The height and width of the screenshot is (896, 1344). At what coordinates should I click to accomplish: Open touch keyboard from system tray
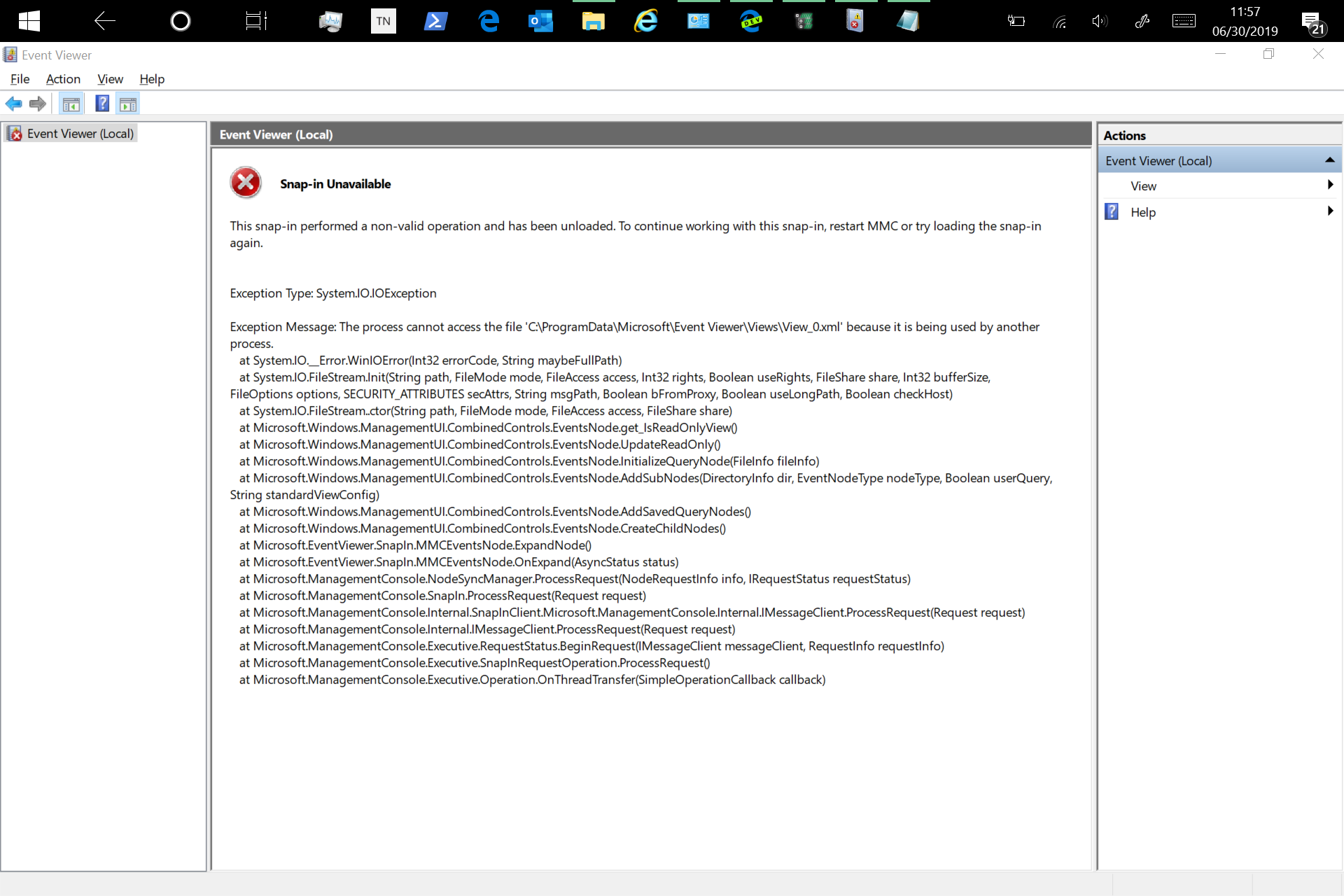[x=1184, y=21]
